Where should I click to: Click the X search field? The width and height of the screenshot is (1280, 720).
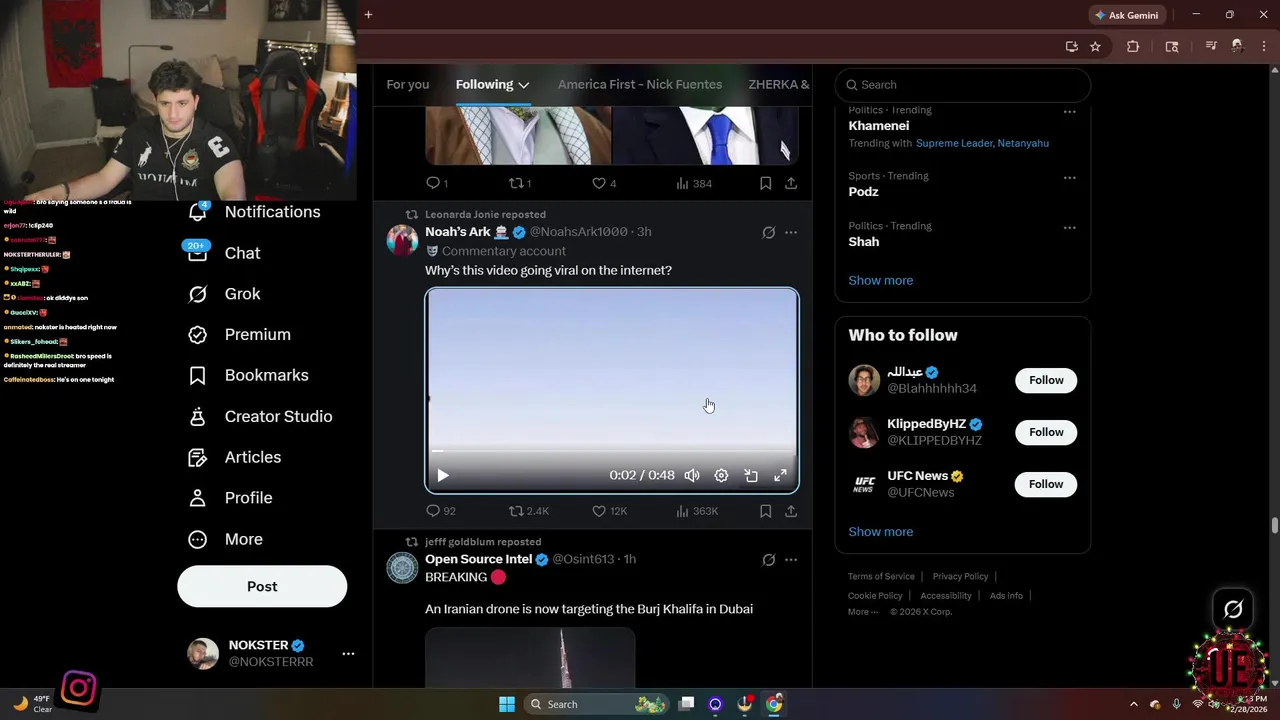pyautogui.click(x=962, y=85)
